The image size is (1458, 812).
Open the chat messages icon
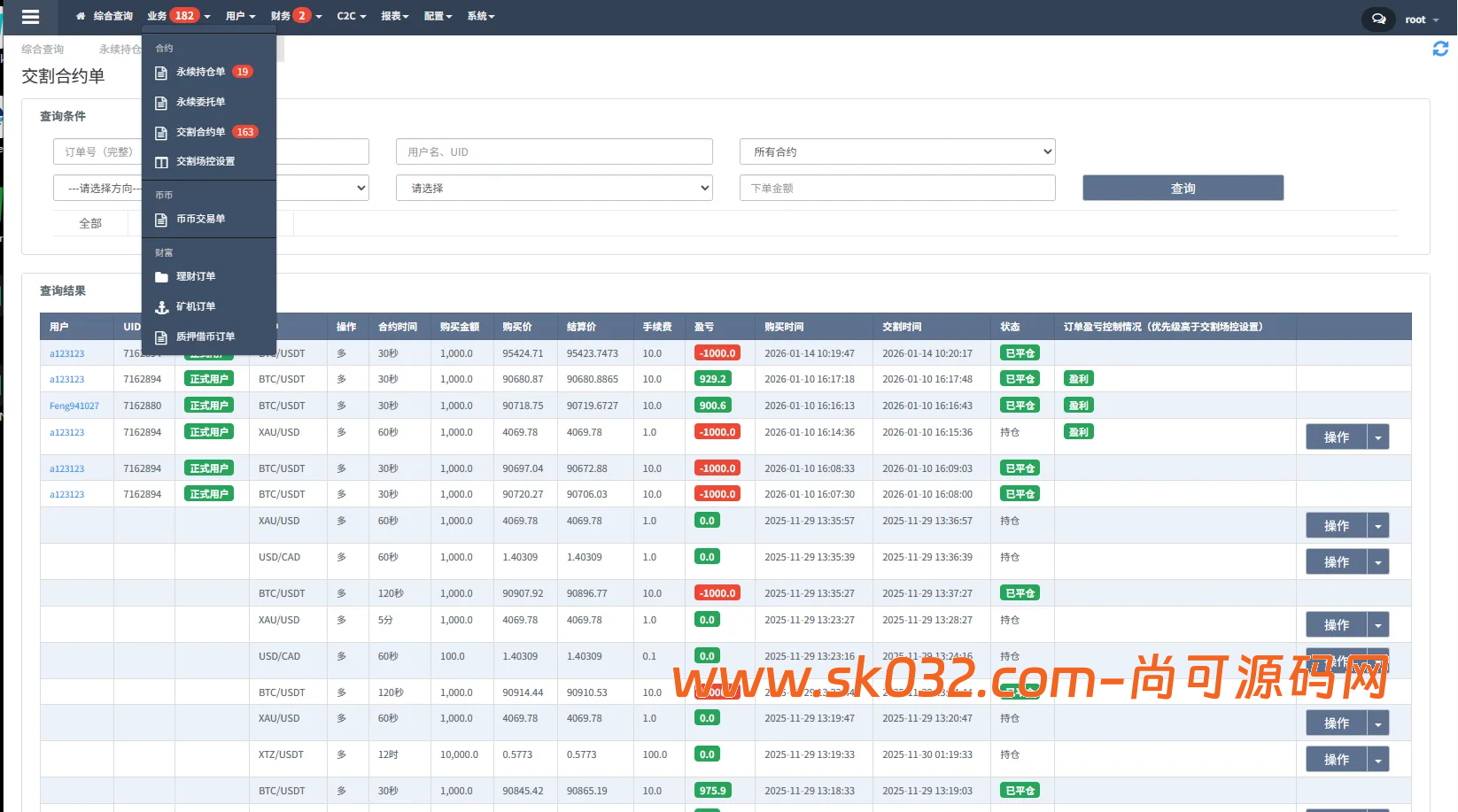click(x=1378, y=19)
